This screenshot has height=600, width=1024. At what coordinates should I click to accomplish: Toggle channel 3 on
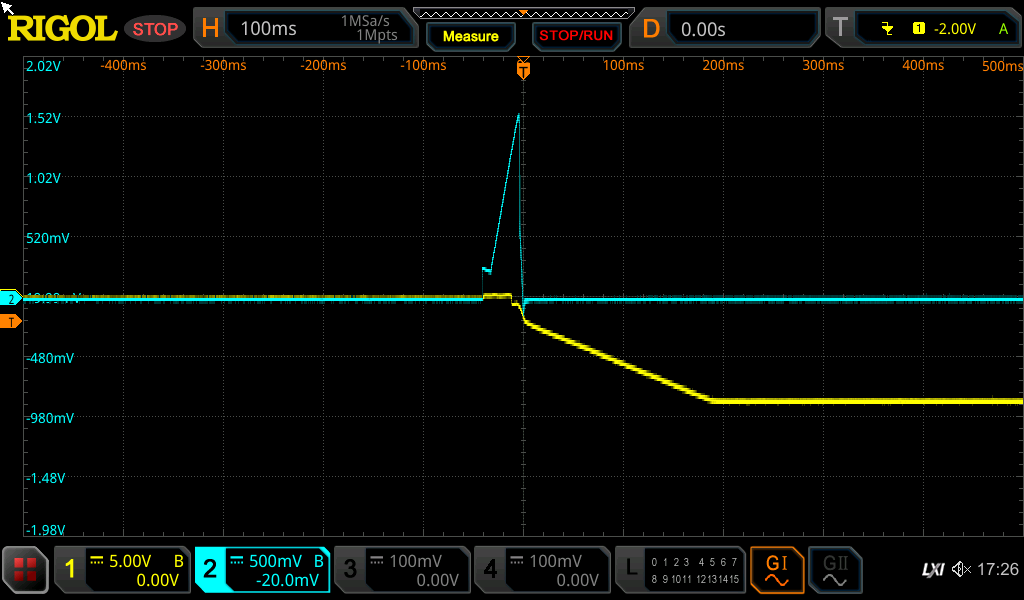[401, 570]
